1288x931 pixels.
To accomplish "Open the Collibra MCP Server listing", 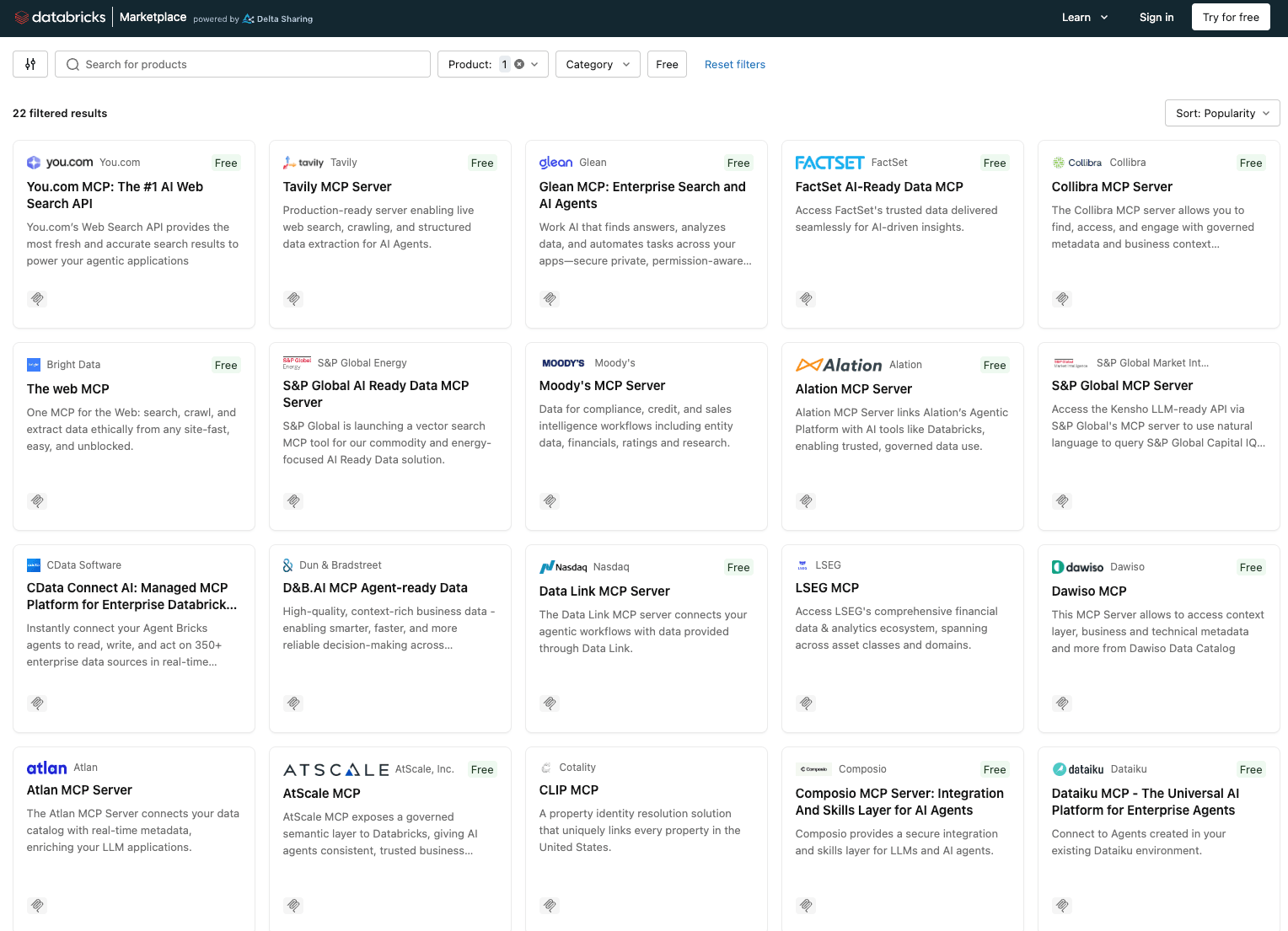I will [1112, 186].
